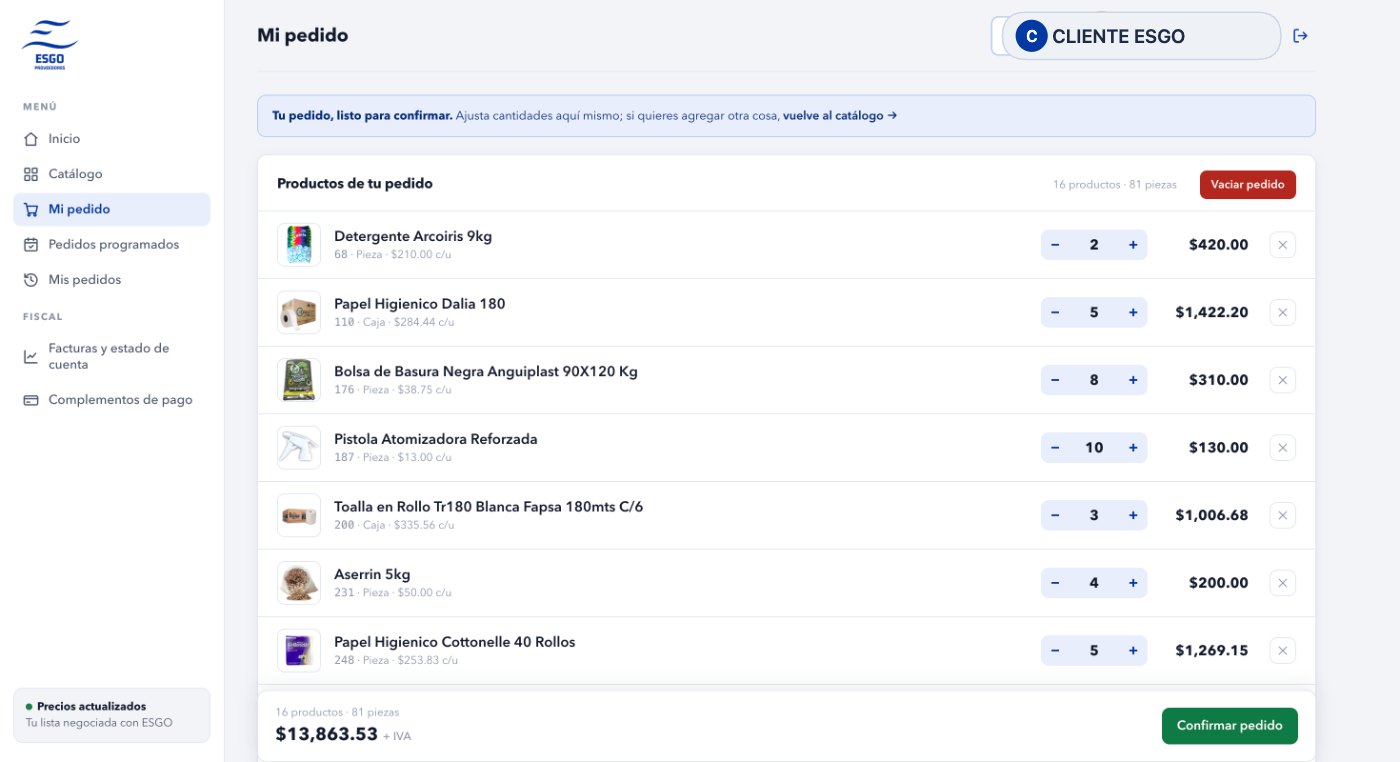The image size is (1400, 762).
Task: Click the product name 'Aserrin 5kg'
Action: click(372, 574)
